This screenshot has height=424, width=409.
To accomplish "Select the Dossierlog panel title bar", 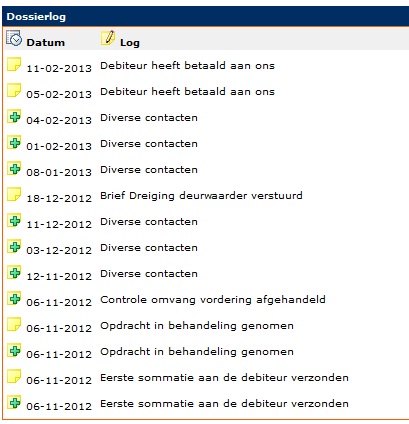I will pyautogui.click(x=205, y=16).
